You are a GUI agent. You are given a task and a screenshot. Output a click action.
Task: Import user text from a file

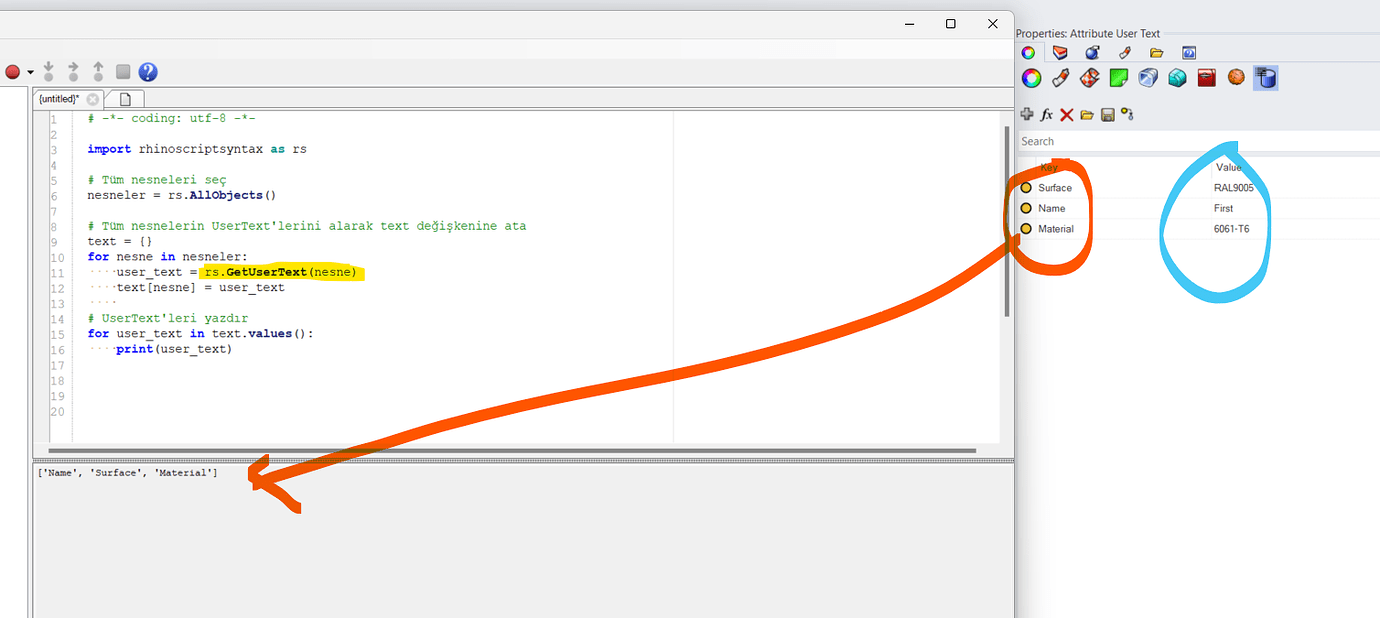click(1087, 114)
